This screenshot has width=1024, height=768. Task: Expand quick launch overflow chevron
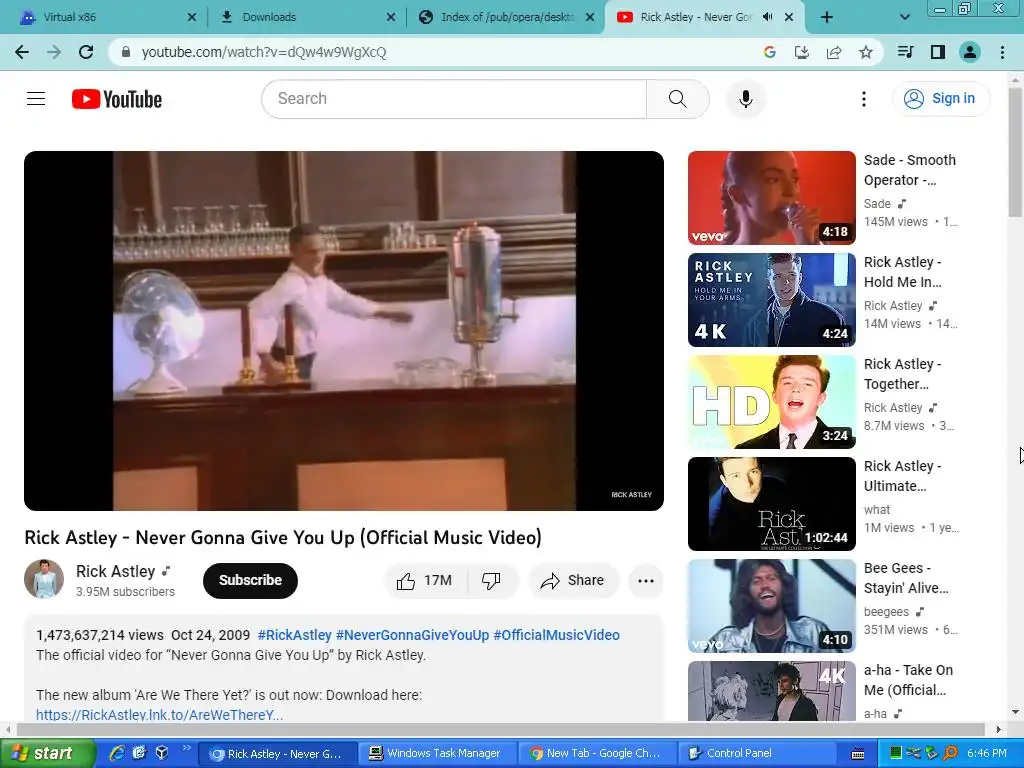click(186, 748)
